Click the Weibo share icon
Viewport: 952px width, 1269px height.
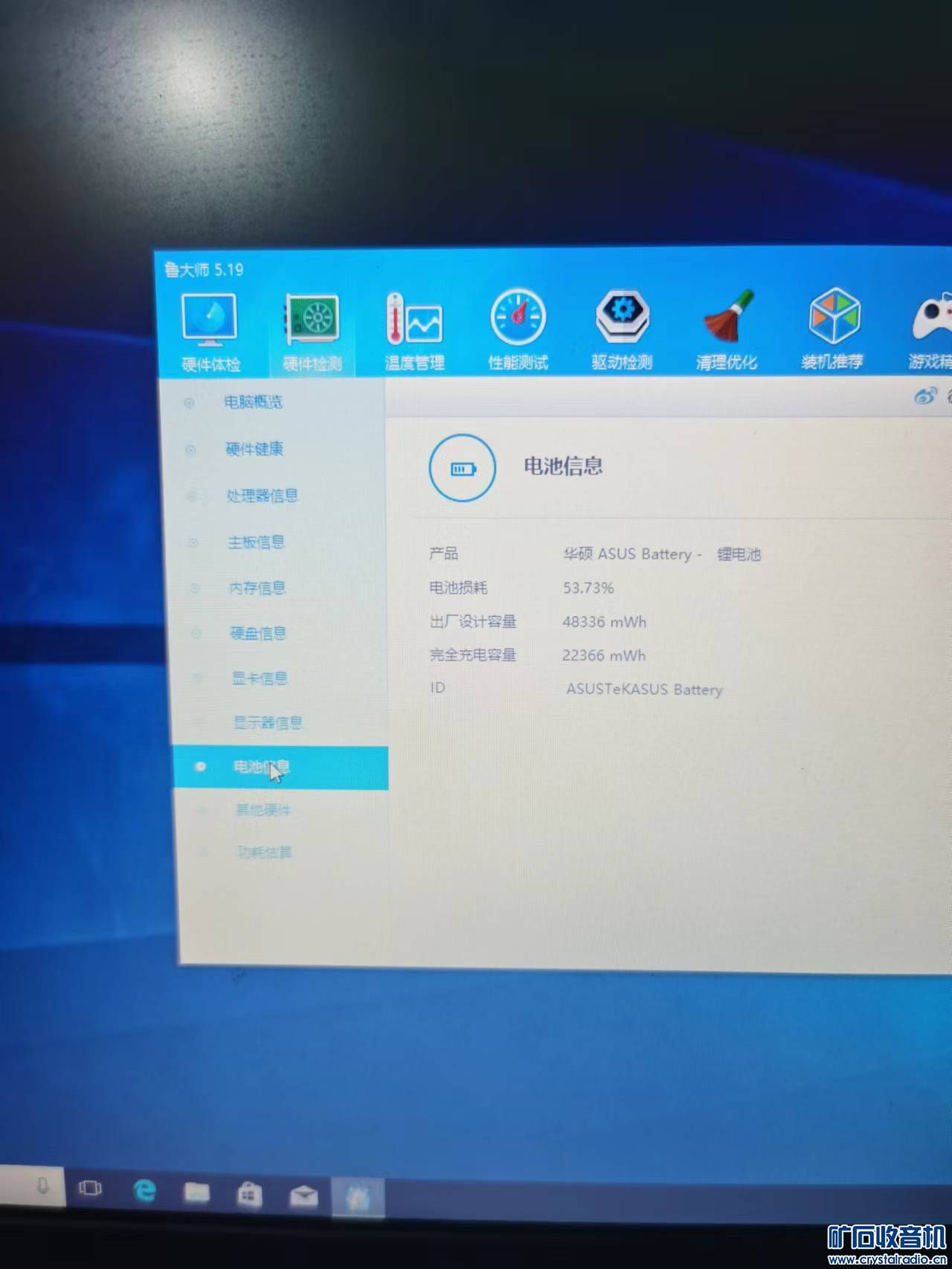coord(924,396)
